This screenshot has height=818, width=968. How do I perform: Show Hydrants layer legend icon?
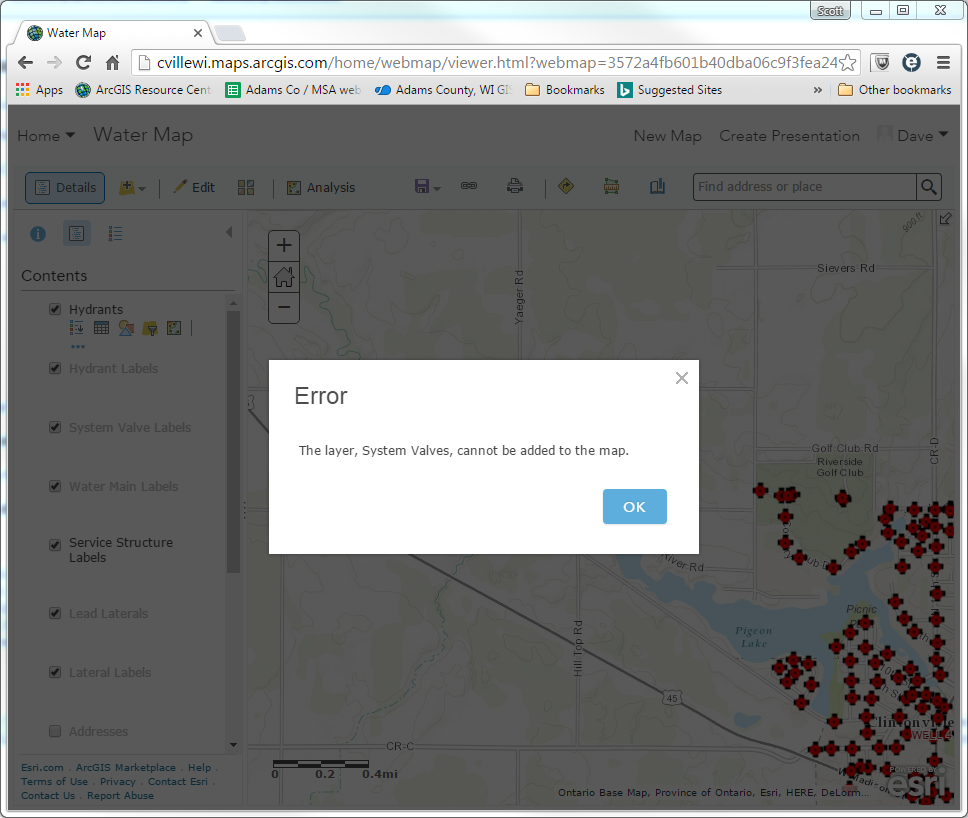point(77,328)
